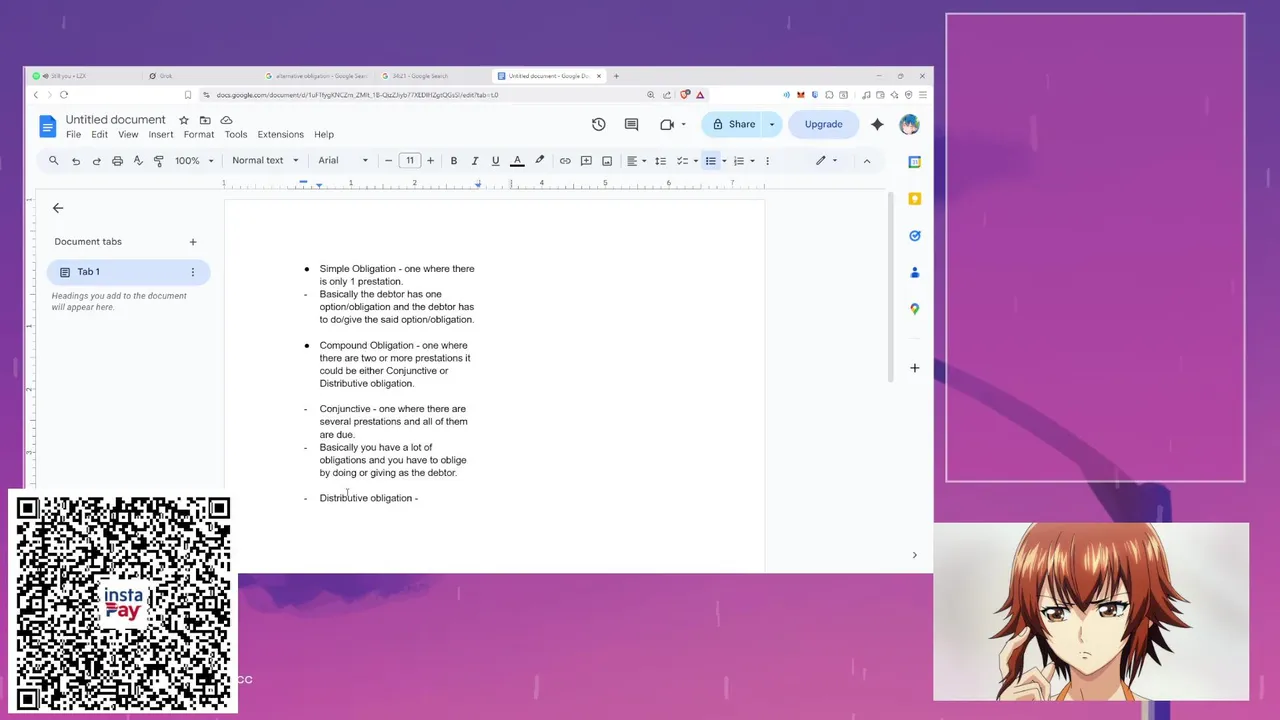Show all comments

click(x=631, y=124)
